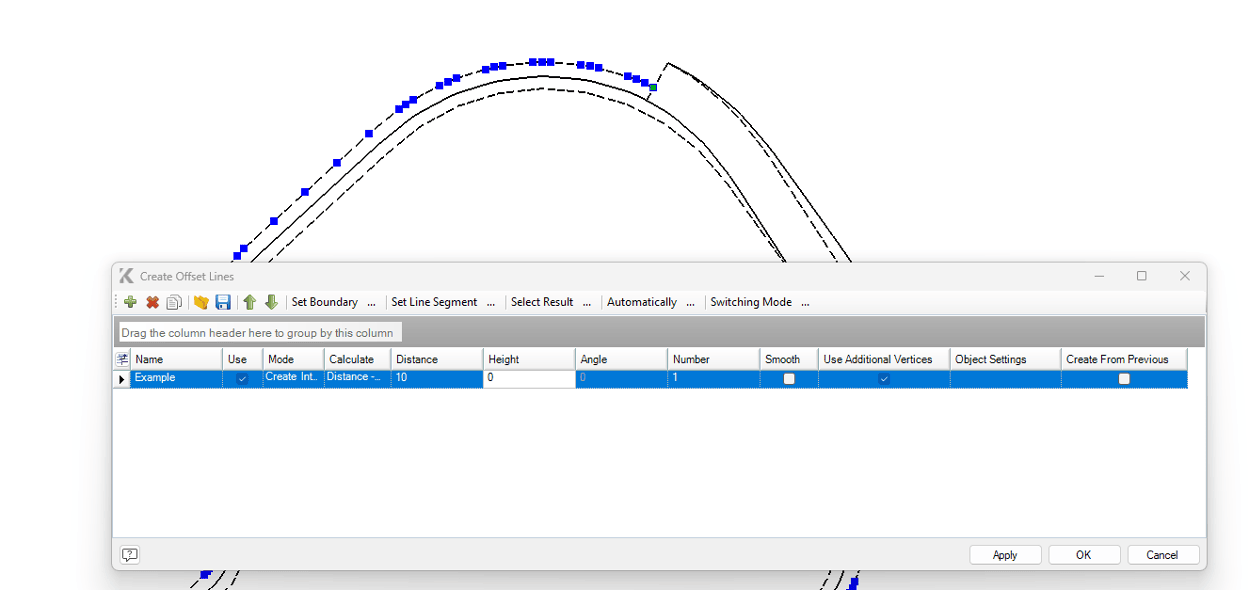
Task: Move row up with green up arrow
Action: click(x=250, y=302)
